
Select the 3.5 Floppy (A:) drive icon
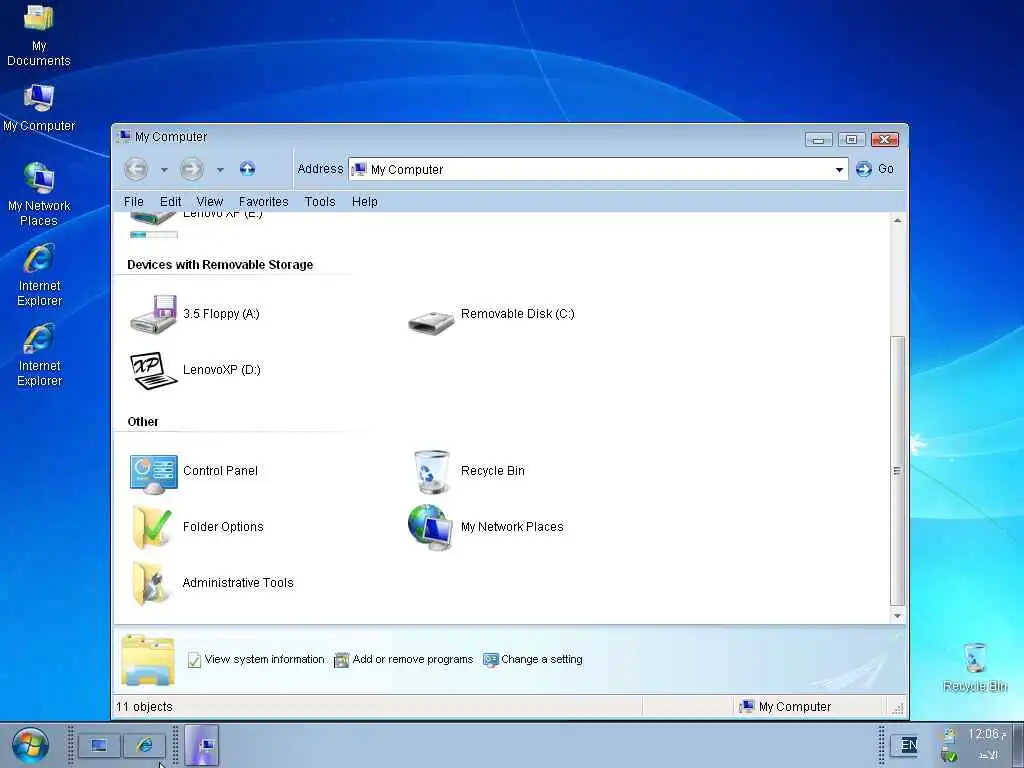153,314
